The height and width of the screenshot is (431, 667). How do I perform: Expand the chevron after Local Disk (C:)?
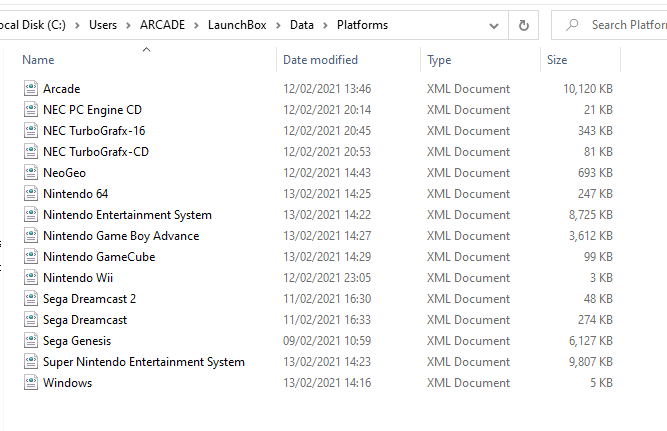click(x=77, y=26)
